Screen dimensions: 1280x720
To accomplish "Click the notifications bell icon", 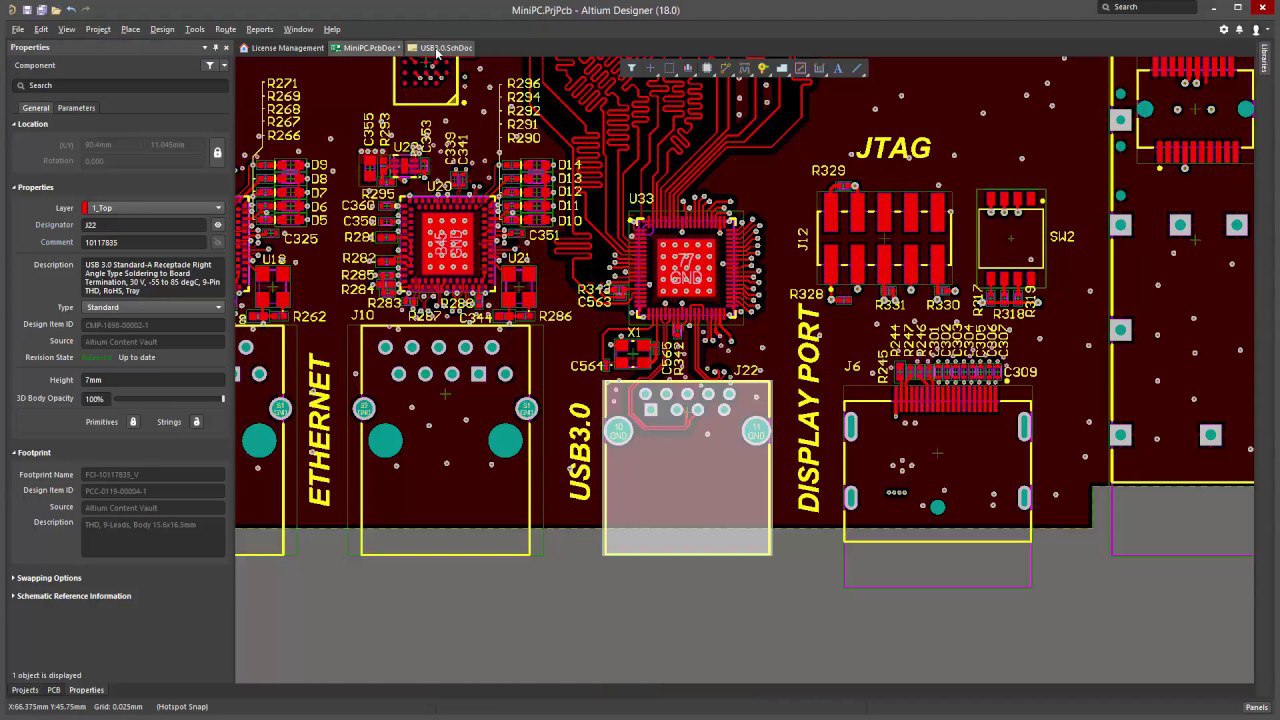I will (1240, 29).
